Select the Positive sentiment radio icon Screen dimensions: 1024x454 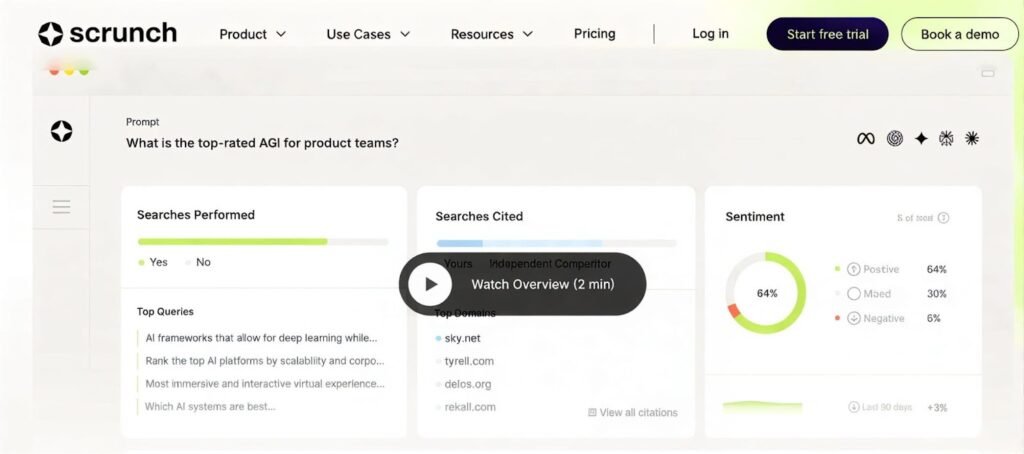[853, 269]
